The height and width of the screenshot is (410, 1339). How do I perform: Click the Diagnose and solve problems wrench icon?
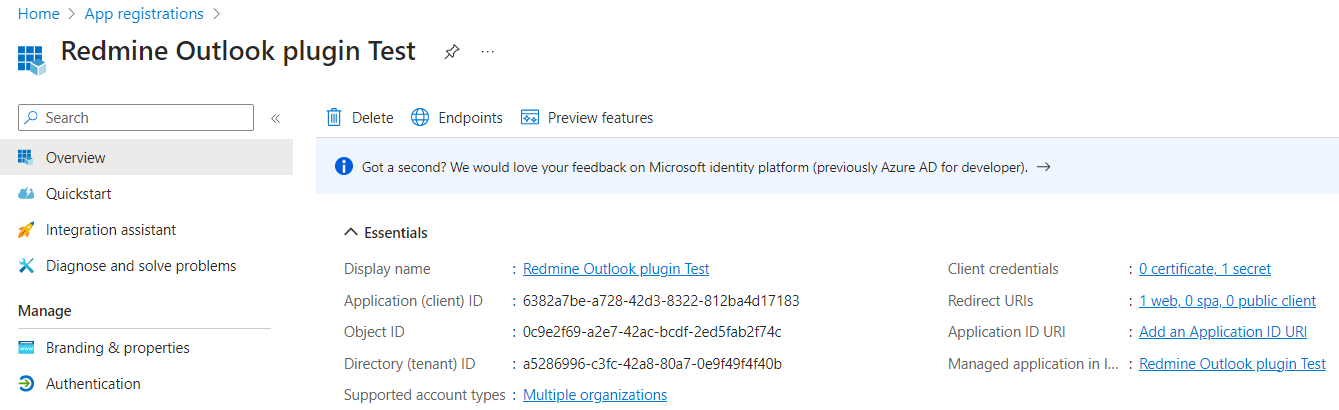pos(26,266)
